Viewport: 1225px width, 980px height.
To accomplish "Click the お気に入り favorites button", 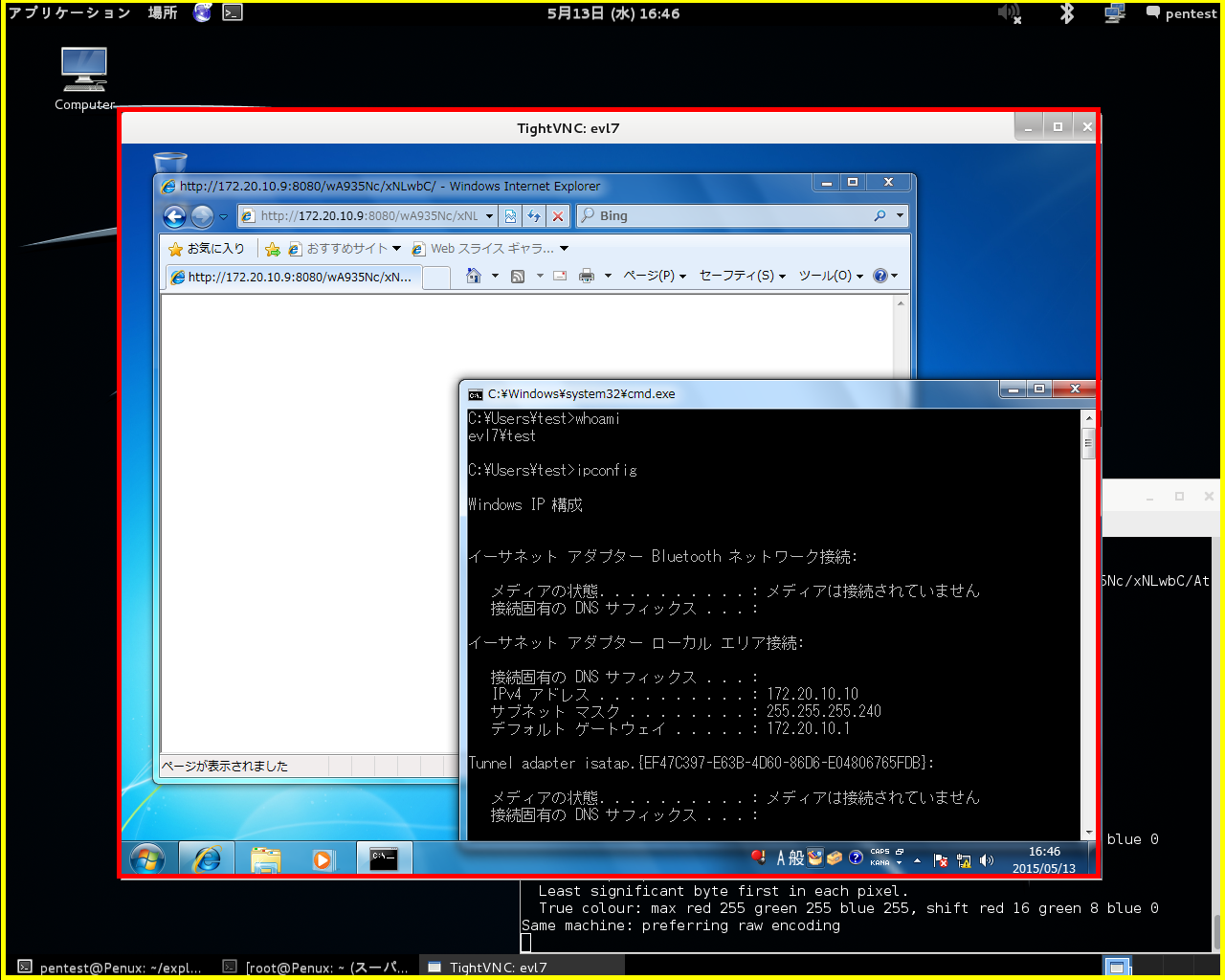I will [x=207, y=249].
